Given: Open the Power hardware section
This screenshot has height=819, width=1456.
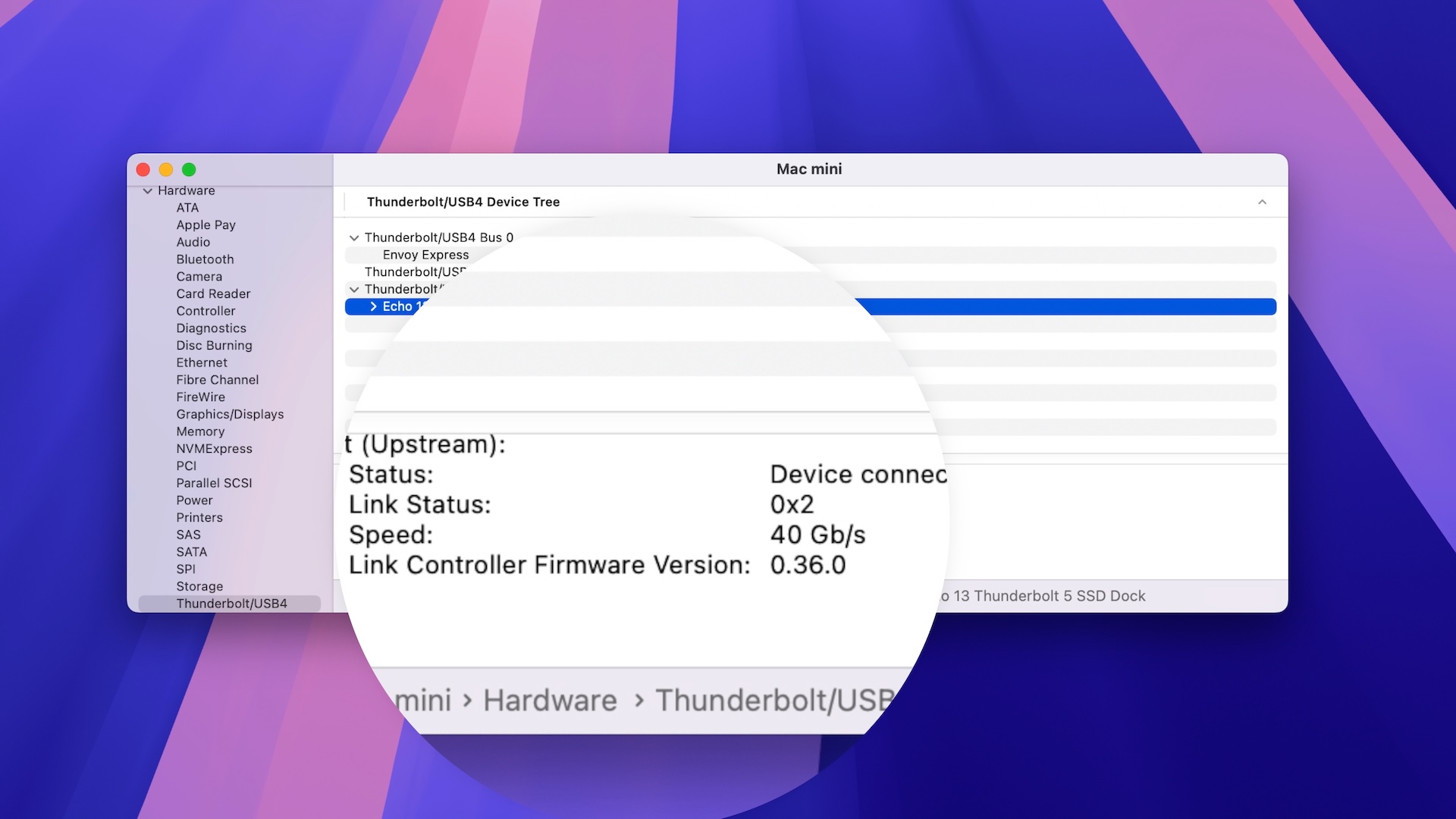Looking at the screenshot, I should pyautogui.click(x=194, y=500).
